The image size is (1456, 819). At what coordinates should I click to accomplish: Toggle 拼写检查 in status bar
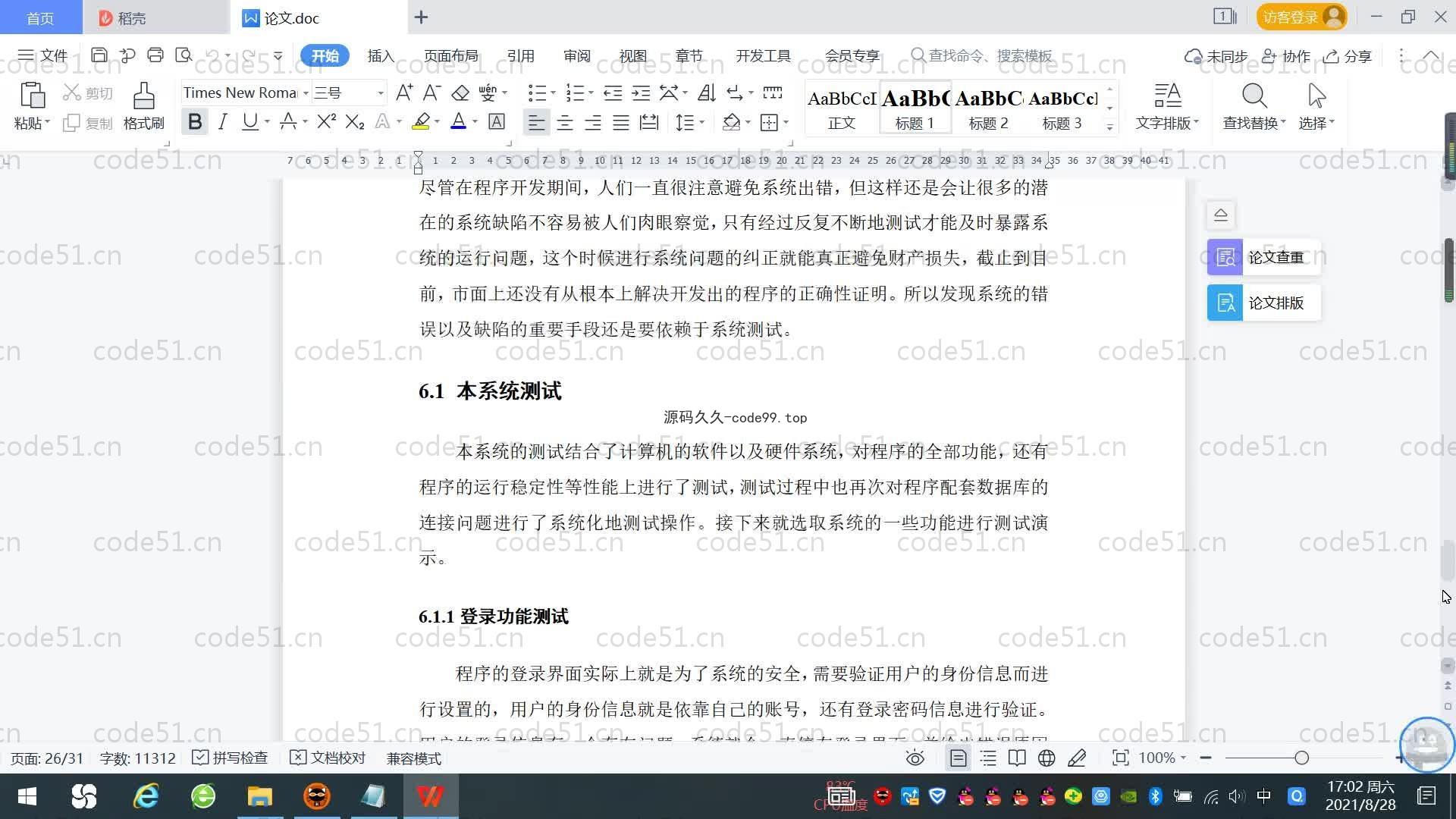(x=230, y=758)
